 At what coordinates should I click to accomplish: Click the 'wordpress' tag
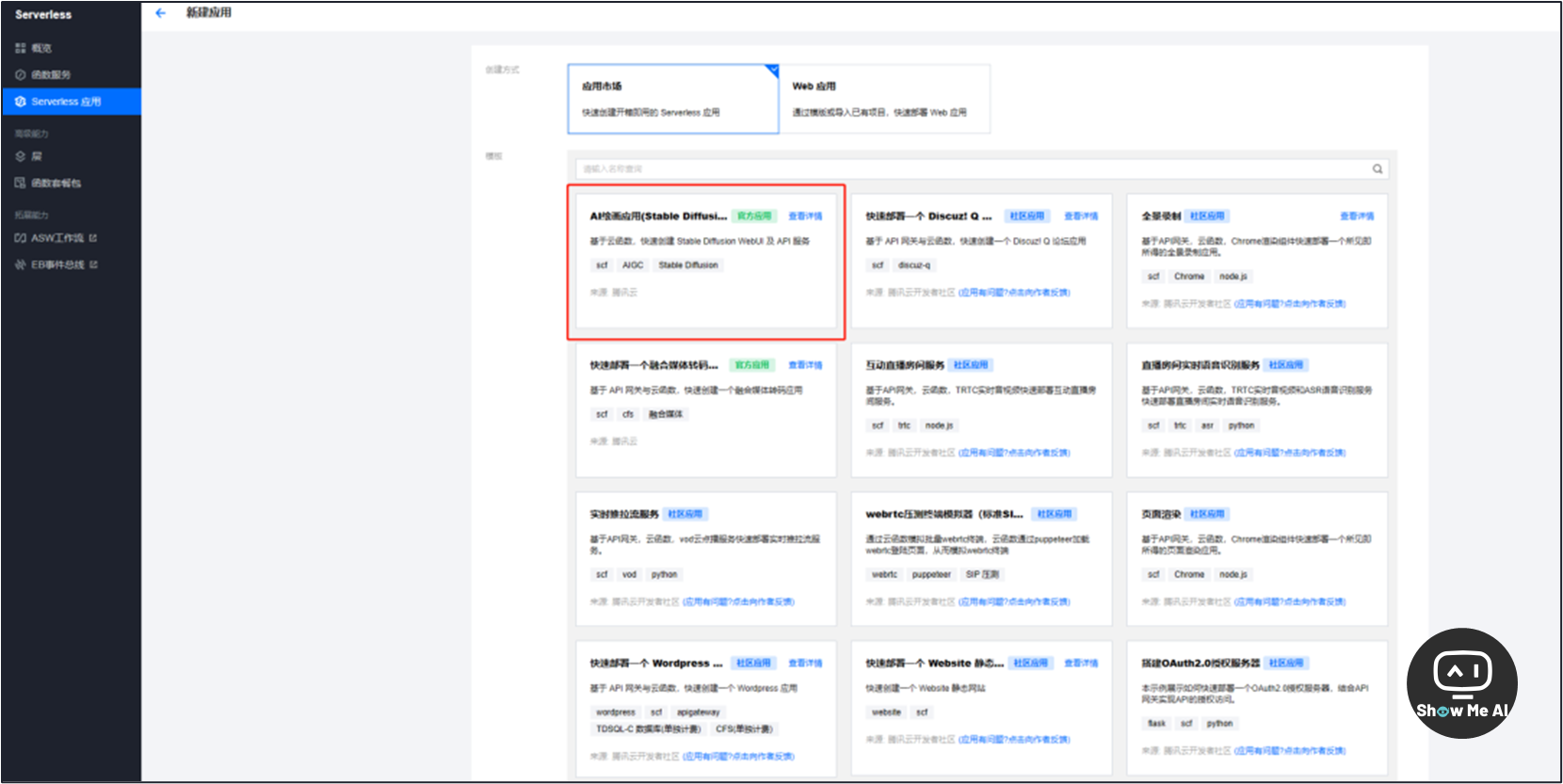tap(616, 712)
